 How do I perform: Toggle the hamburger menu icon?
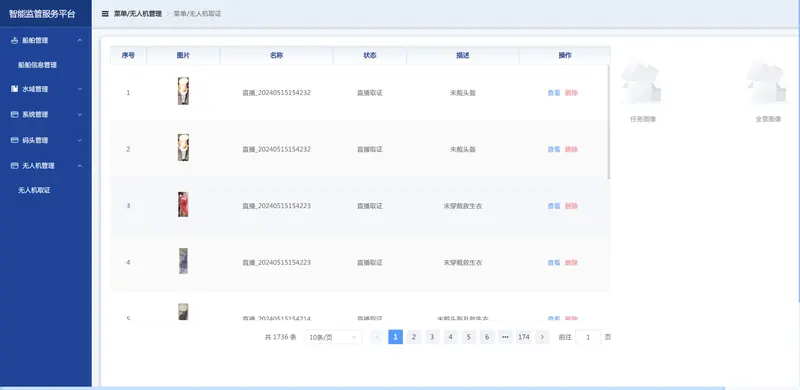pos(105,14)
